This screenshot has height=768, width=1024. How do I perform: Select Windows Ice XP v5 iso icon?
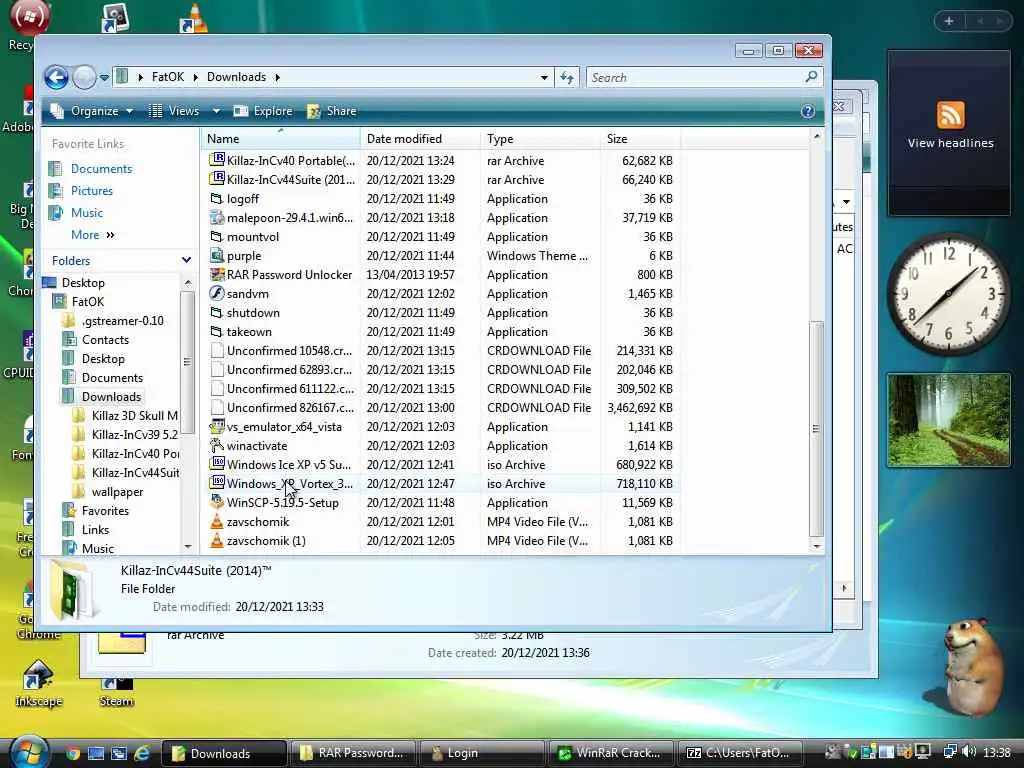coord(217,464)
